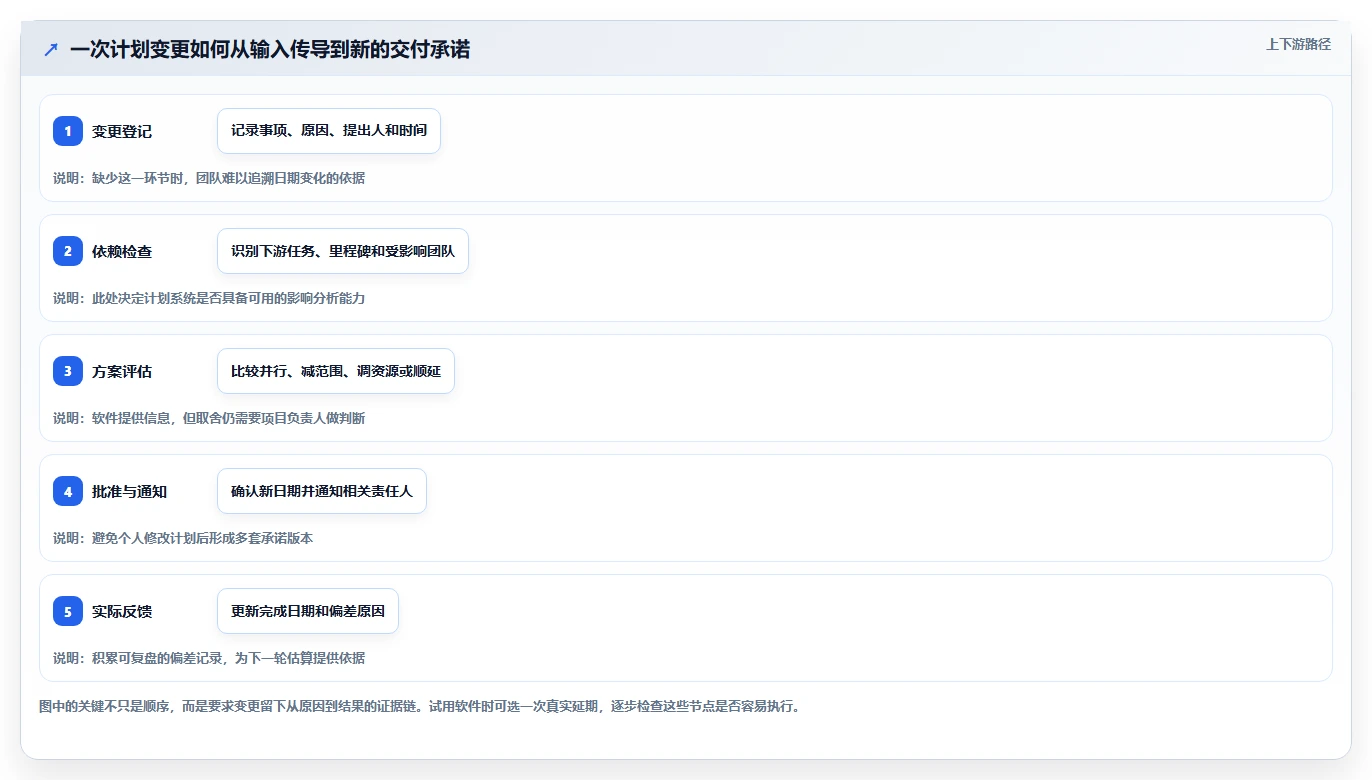This screenshot has height=780, width=1372.
Task: Select the 批准与通知 step label
Action: click(129, 492)
